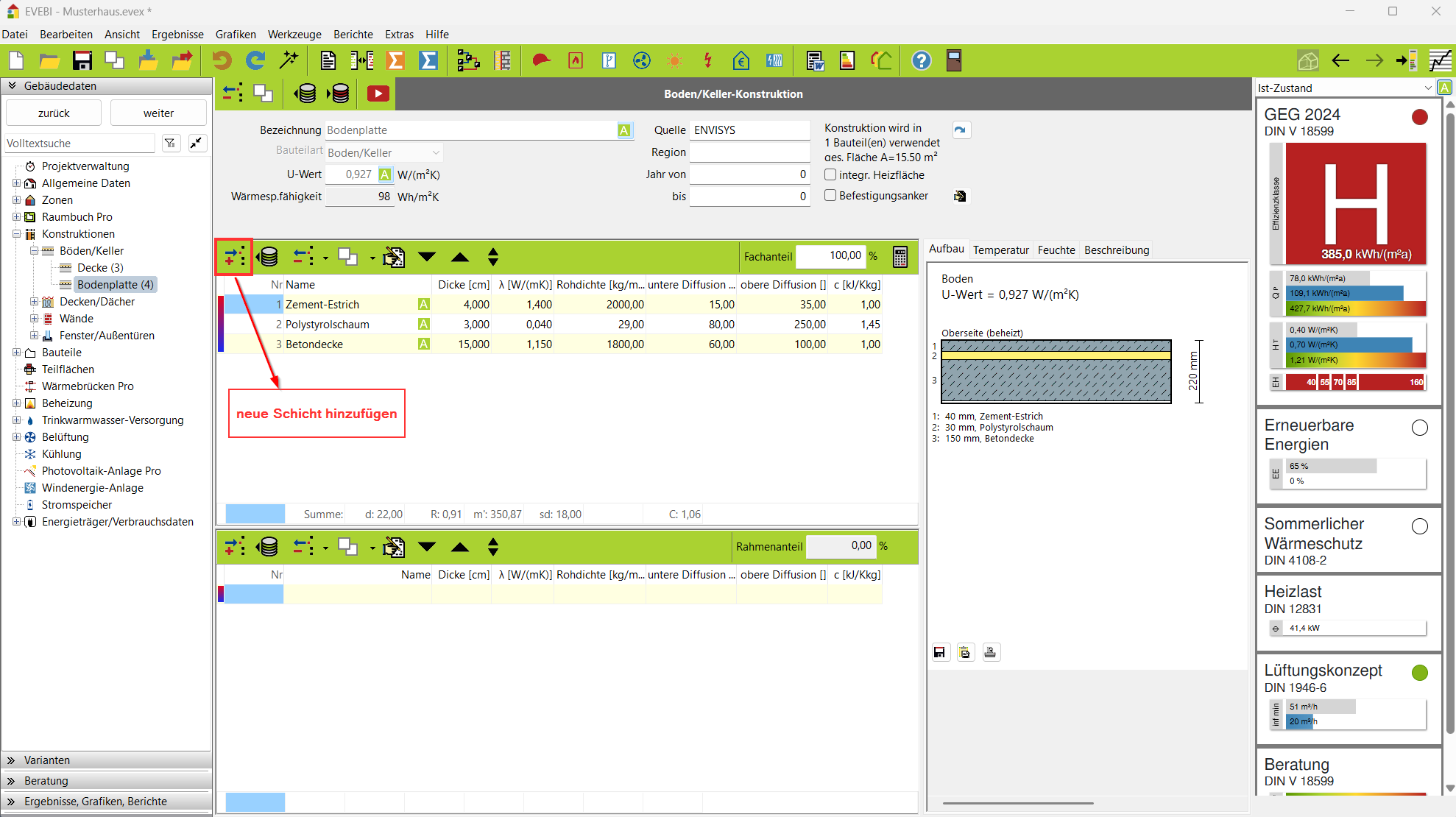Click the zurück button
This screenshot has width=1456, height=817.
[x=54, y=113]
